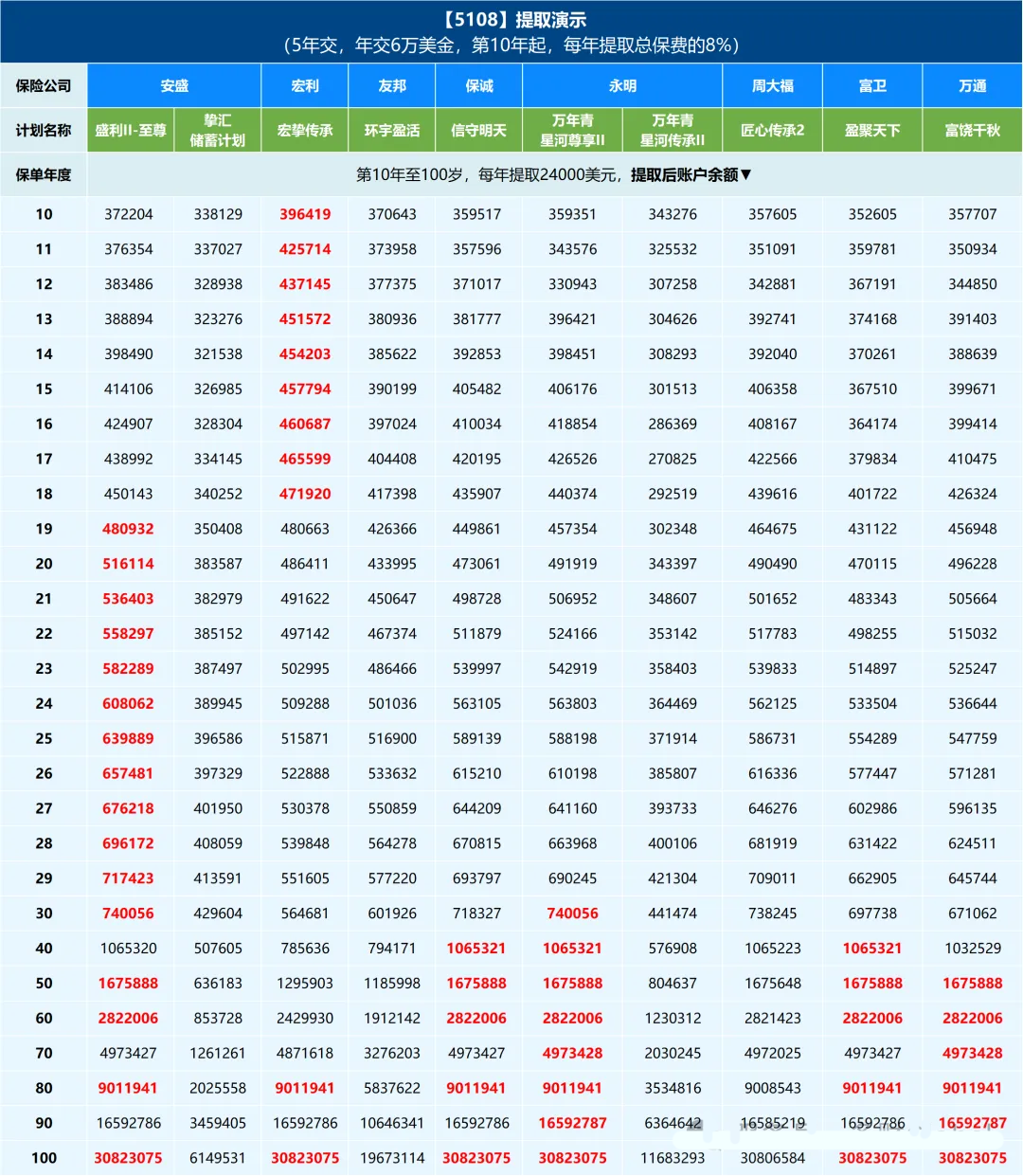This screenshot has height=1176, width=1023.
Task: Click the 盈聚天下 plan header
Action: click(x=872, y=131)
